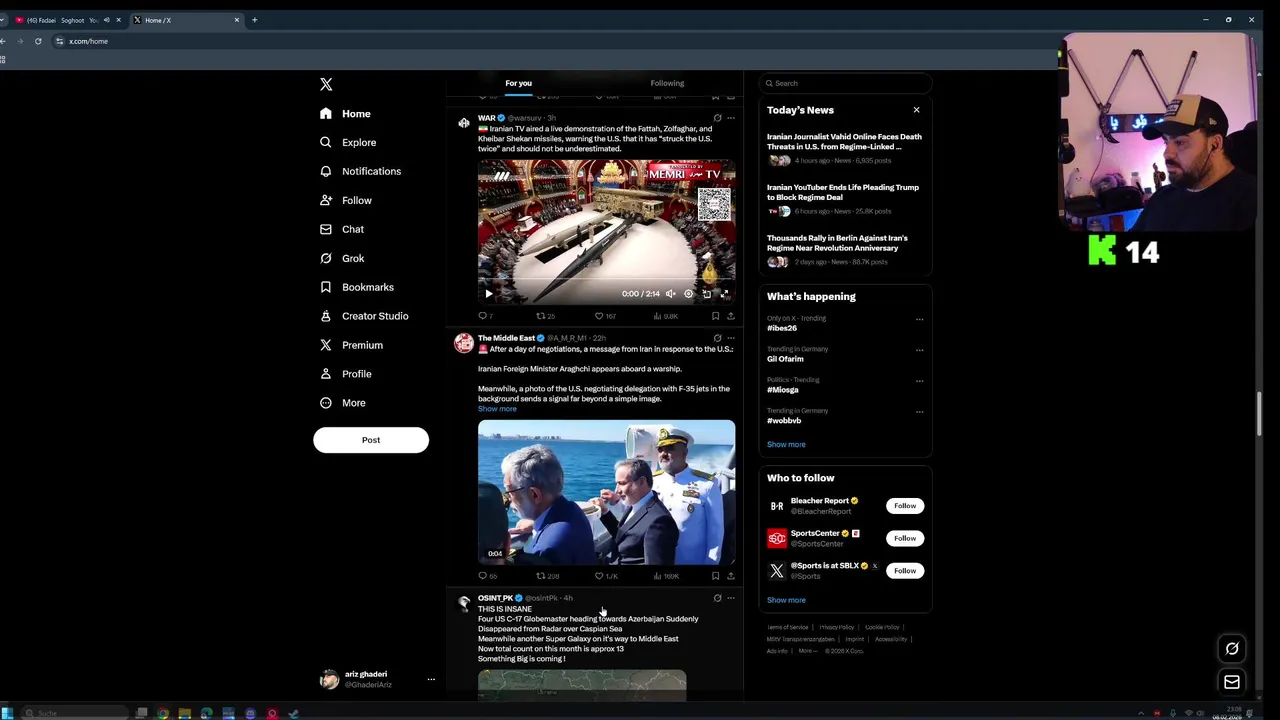
Task: Open Notifications in the sidebar
Action: pos(360,171)
